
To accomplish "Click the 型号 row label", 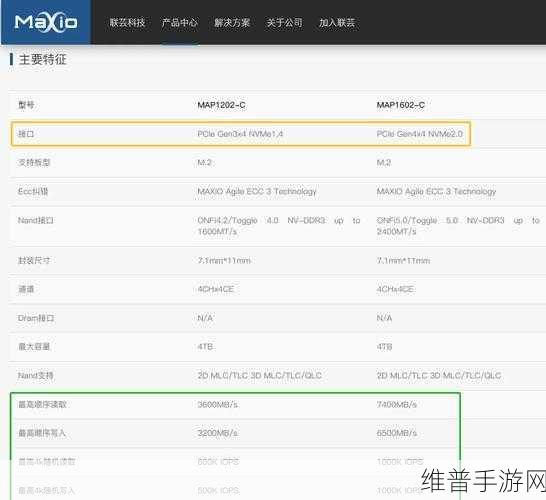I will click(x=26, y=105).
